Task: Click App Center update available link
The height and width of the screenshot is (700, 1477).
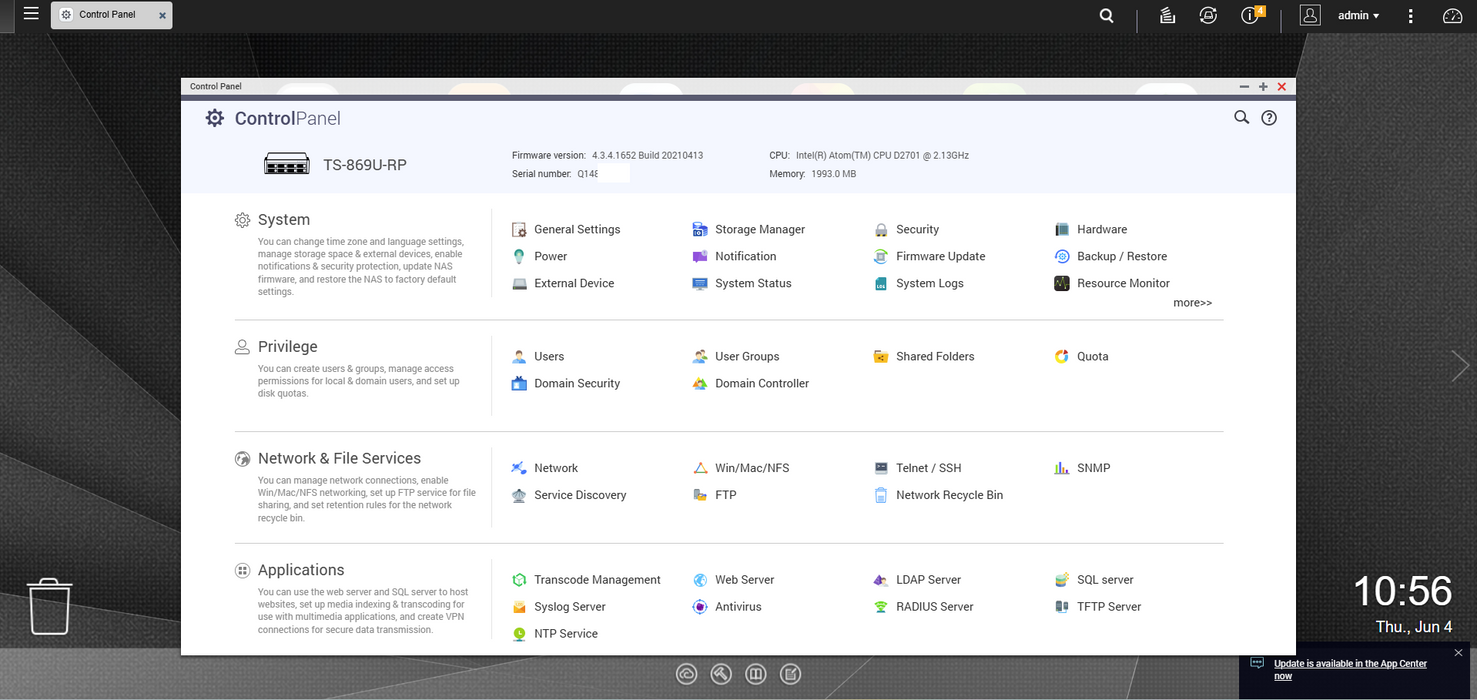Action: pos(1350,670)
